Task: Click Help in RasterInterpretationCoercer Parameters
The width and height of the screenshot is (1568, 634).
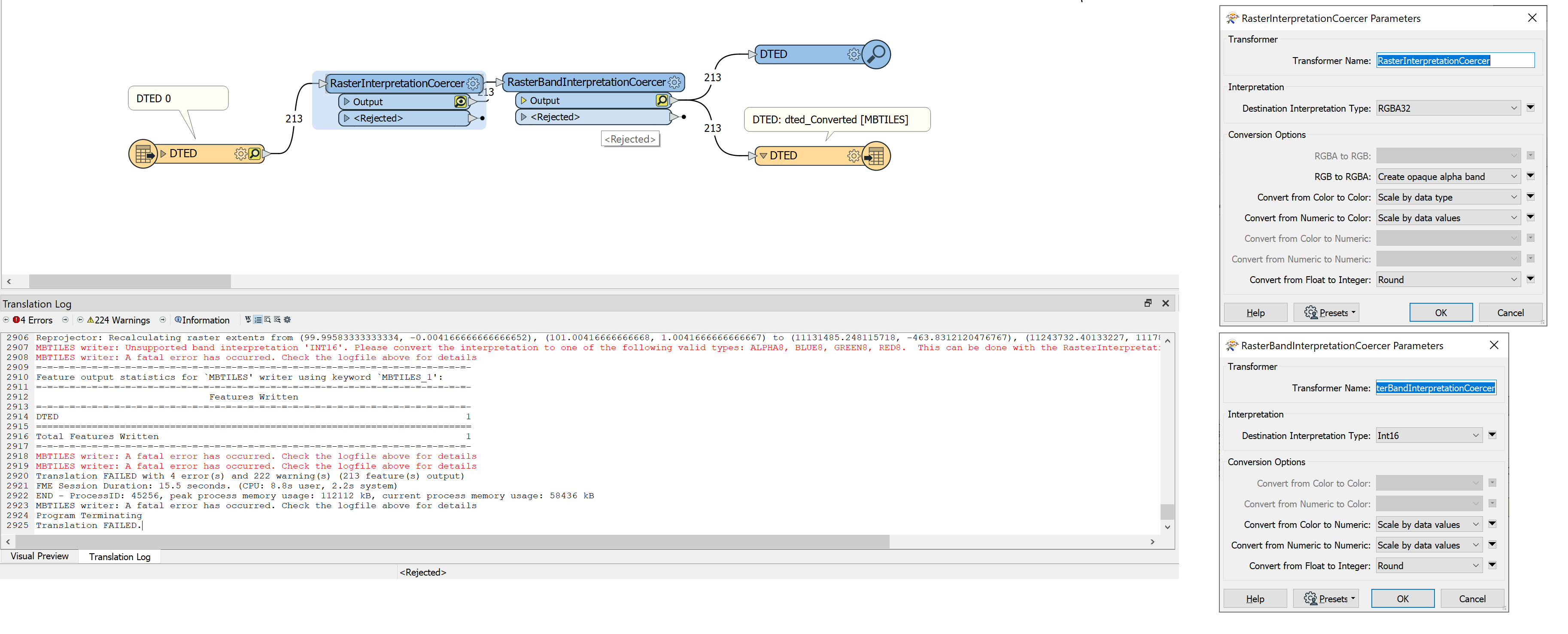Action: coord(1255,312)
